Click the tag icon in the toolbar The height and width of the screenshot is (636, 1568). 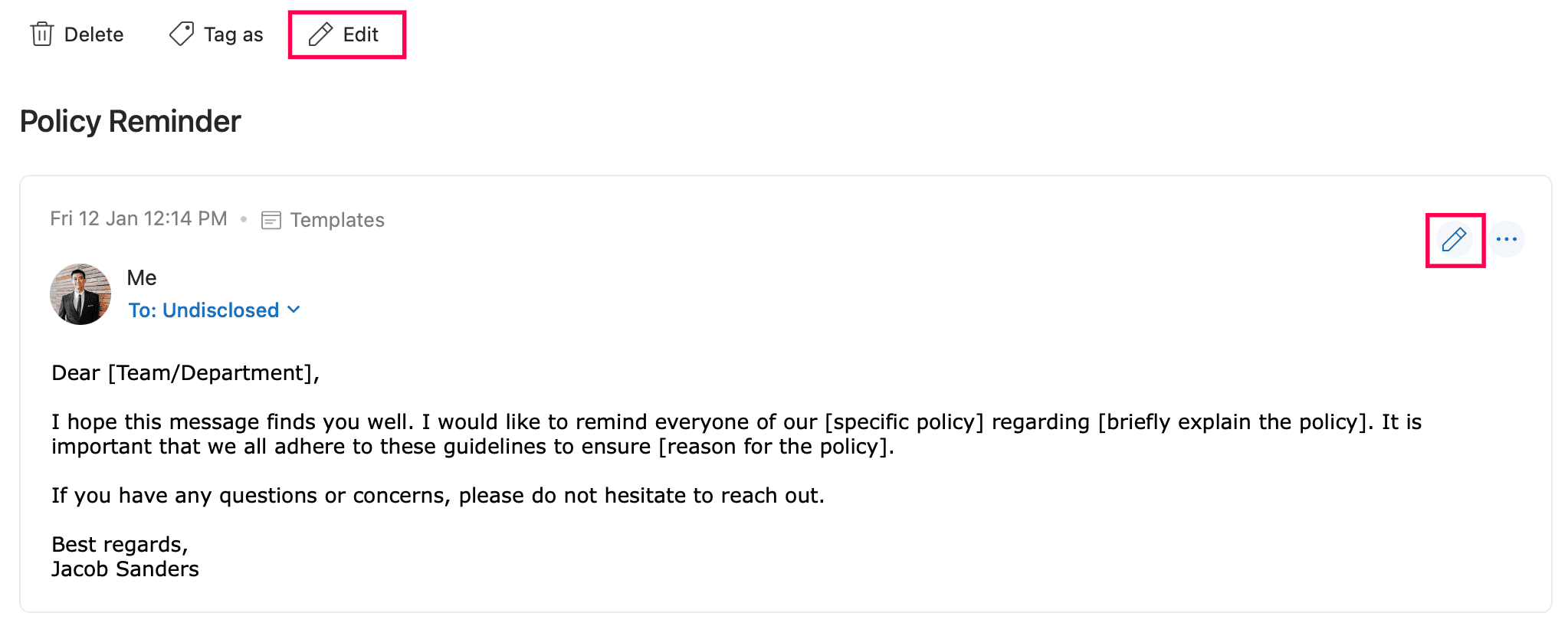click(x=182, y=34)
